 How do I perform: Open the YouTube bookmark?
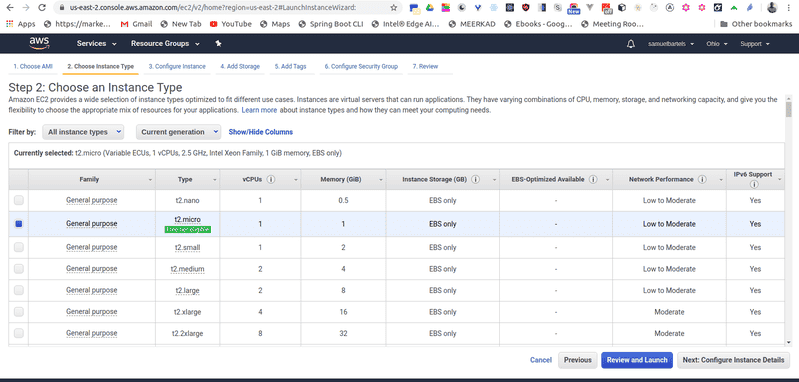click(231, 24)
